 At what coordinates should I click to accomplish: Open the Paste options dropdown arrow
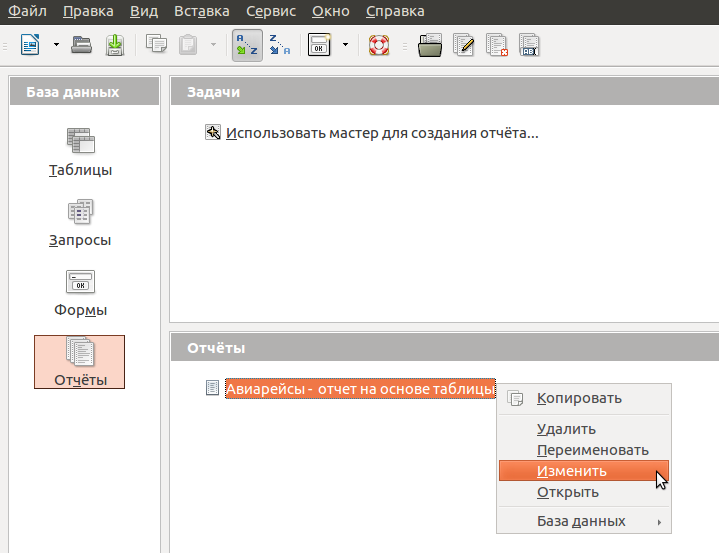click(x=213, y=44)
